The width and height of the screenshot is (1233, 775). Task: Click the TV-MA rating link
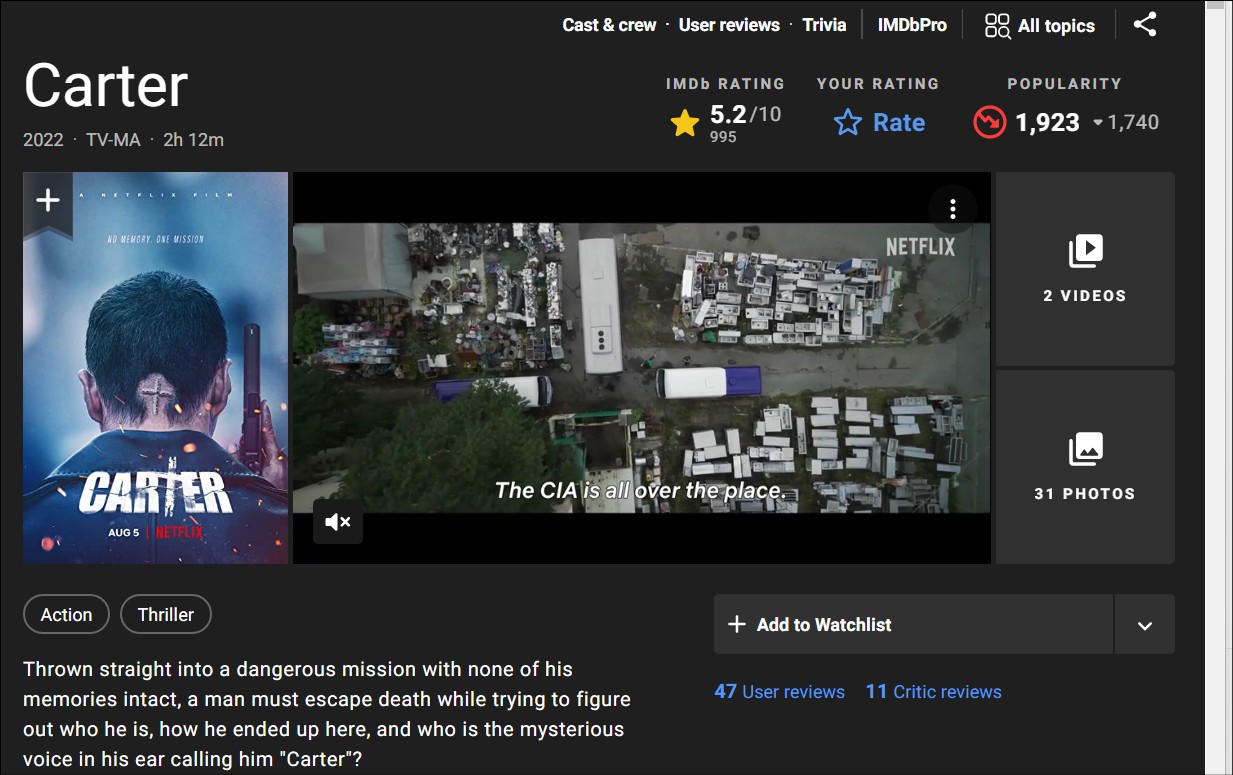[113, 140]
